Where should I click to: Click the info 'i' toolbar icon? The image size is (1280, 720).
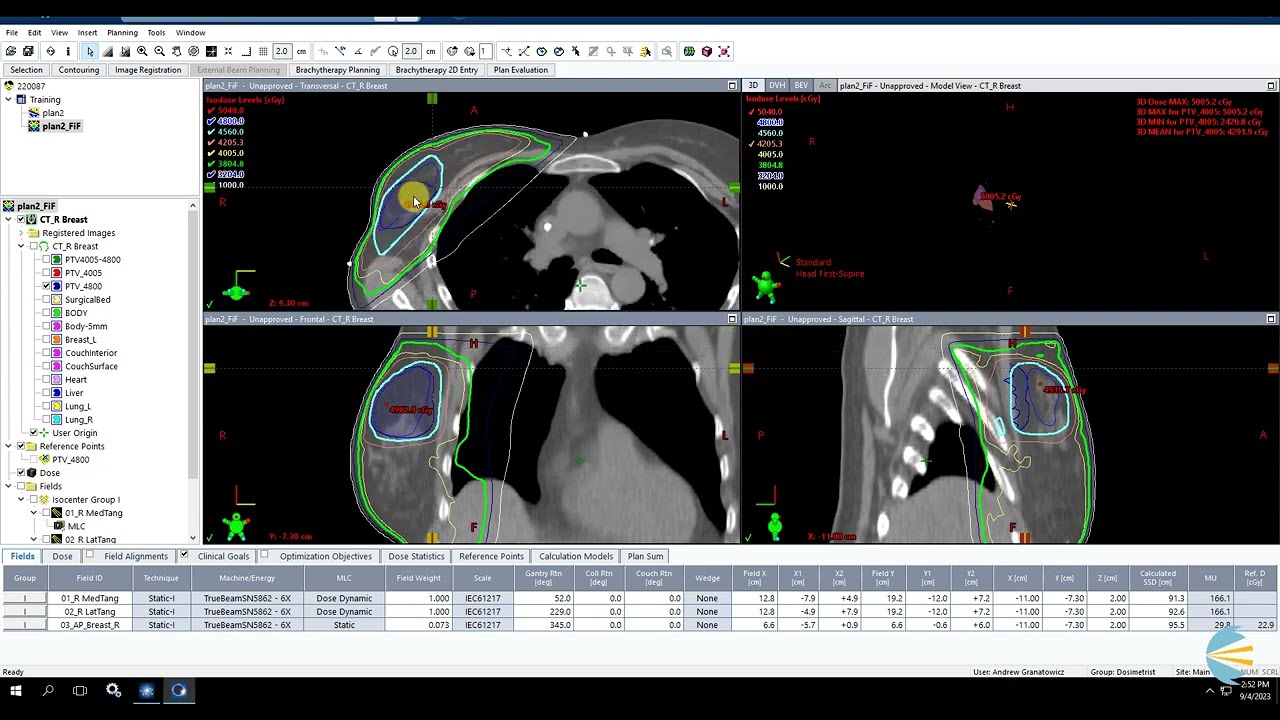68,51
